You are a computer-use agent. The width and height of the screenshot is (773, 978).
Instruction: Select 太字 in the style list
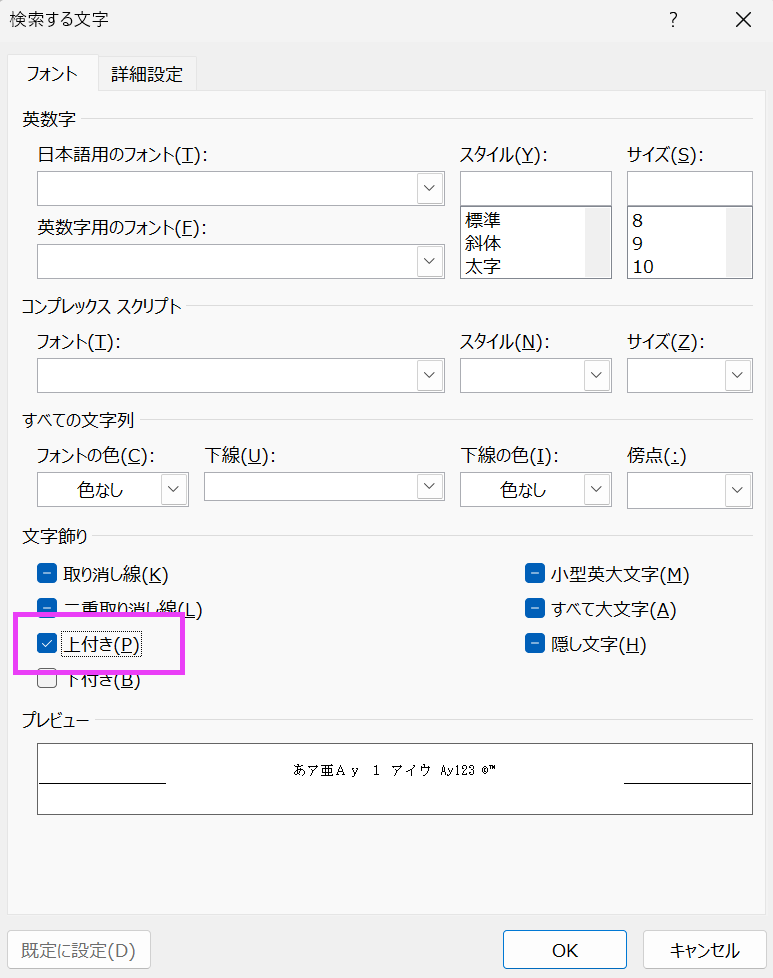484,266
